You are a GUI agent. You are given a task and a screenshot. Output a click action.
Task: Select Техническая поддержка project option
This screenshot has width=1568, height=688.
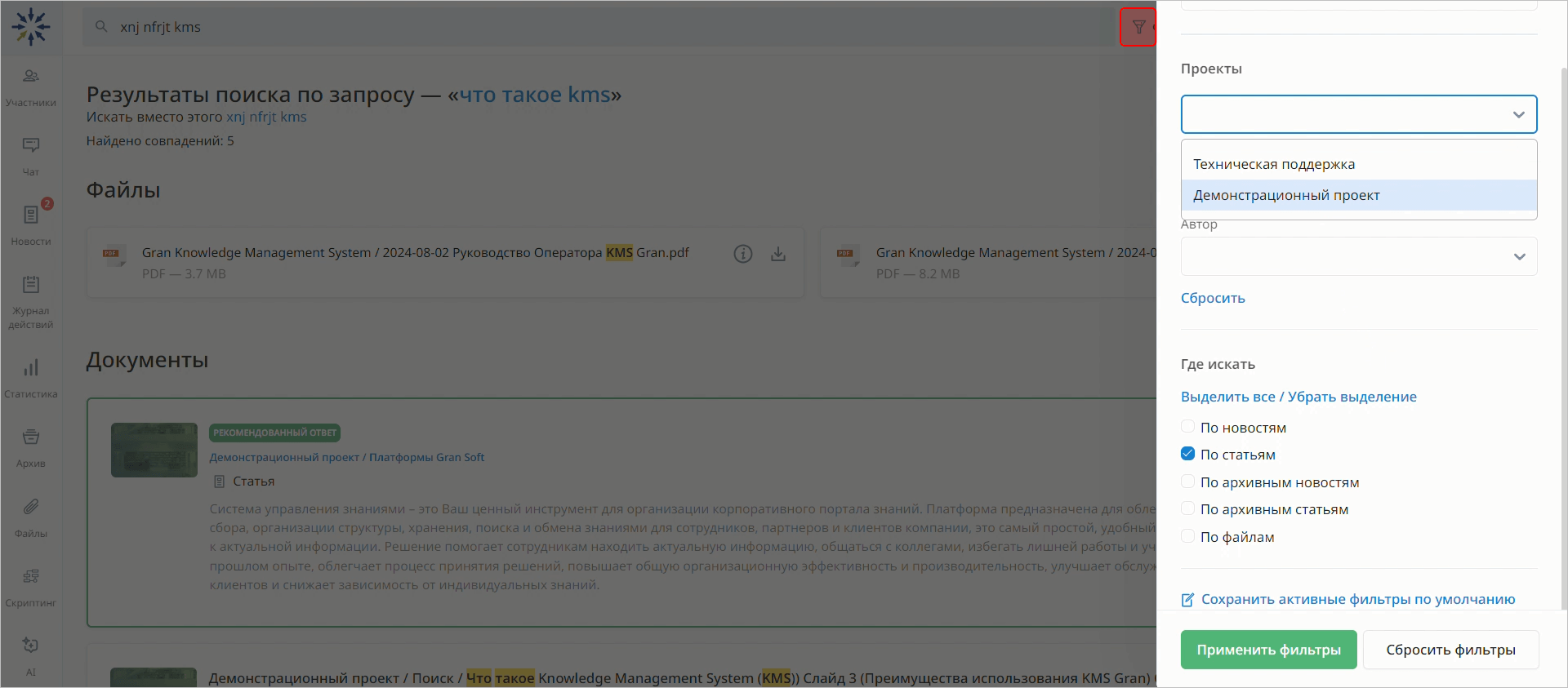pos(1359,164)
